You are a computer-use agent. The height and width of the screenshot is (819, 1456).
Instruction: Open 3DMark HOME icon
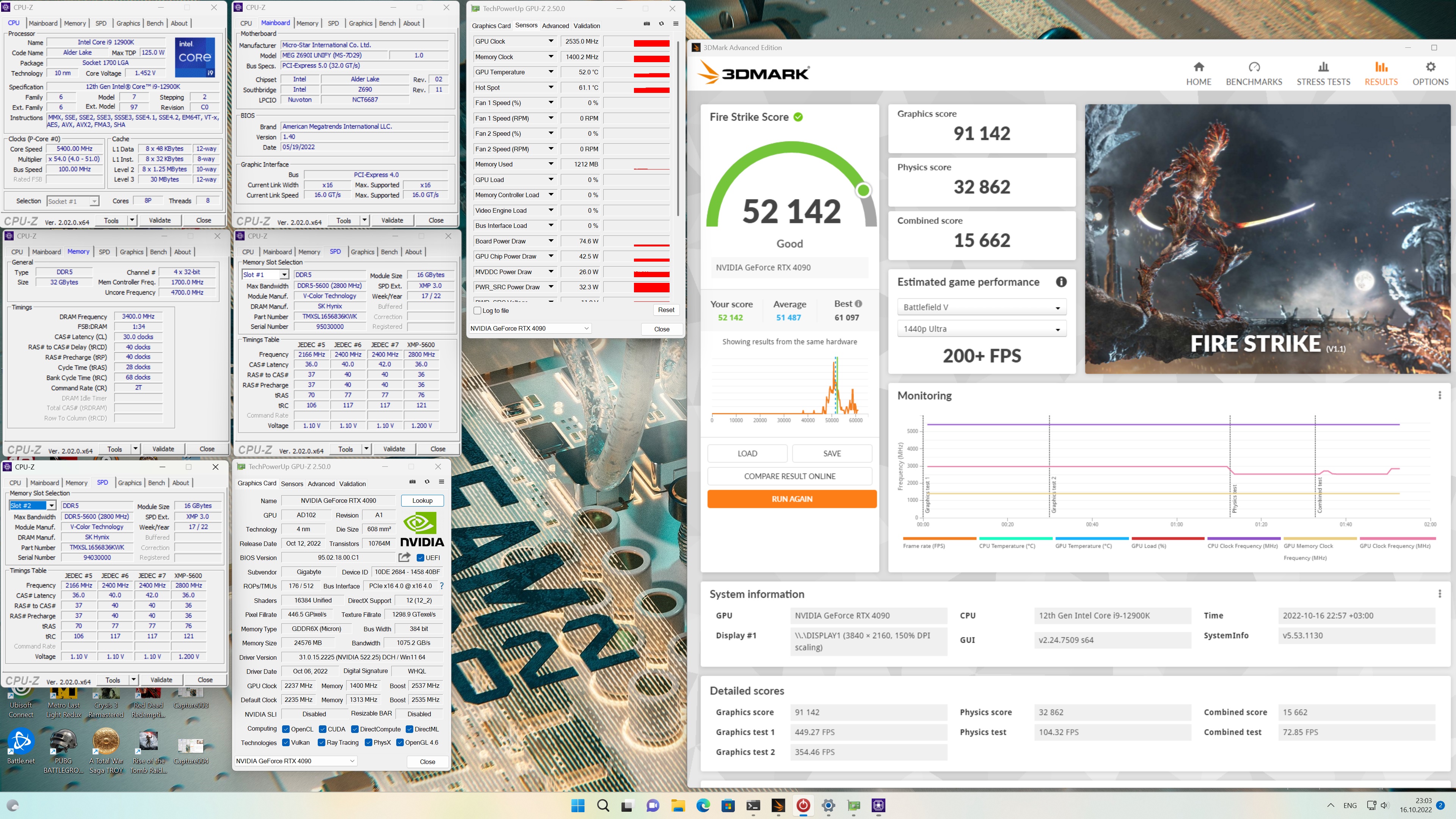tap(1198, 74)
